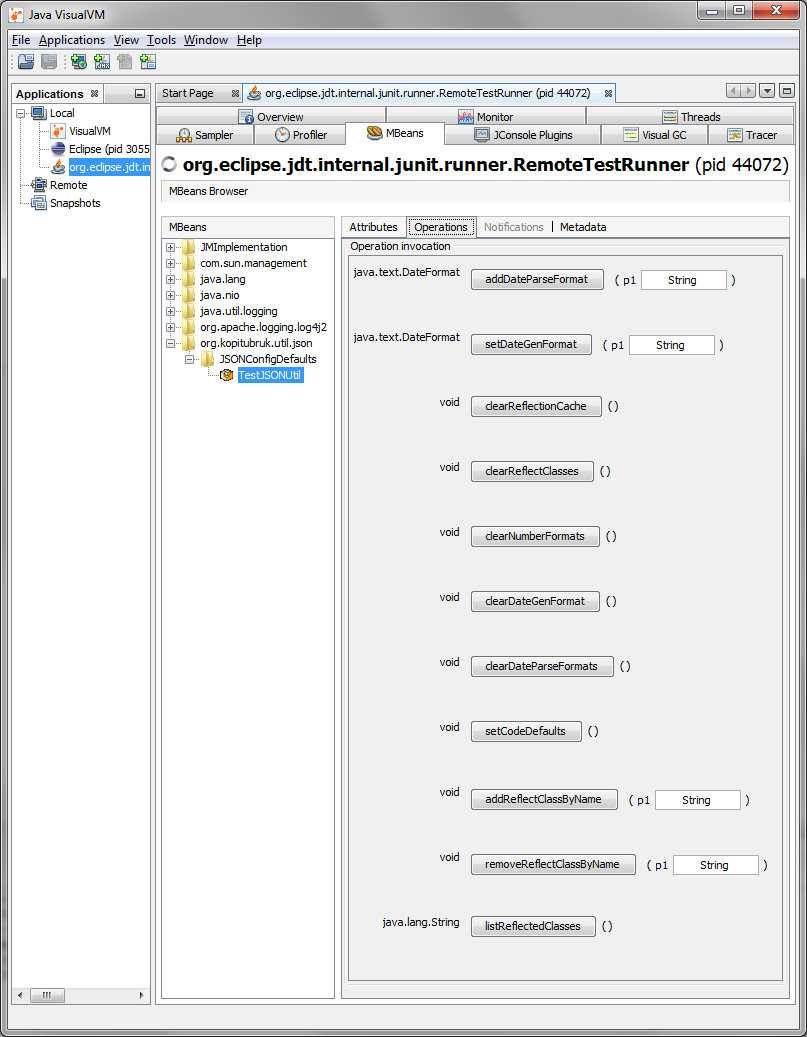Click the Java cup icon beside org.eclipse.jdt.in
807x1037 pixels.
(x=58, y=167)
